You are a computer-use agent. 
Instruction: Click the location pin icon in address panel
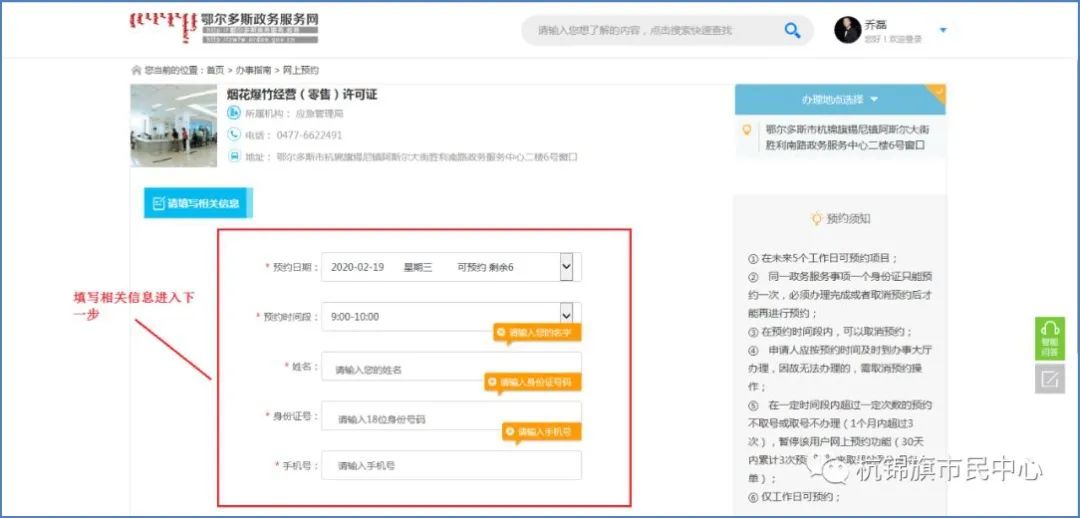pos(746,130)
